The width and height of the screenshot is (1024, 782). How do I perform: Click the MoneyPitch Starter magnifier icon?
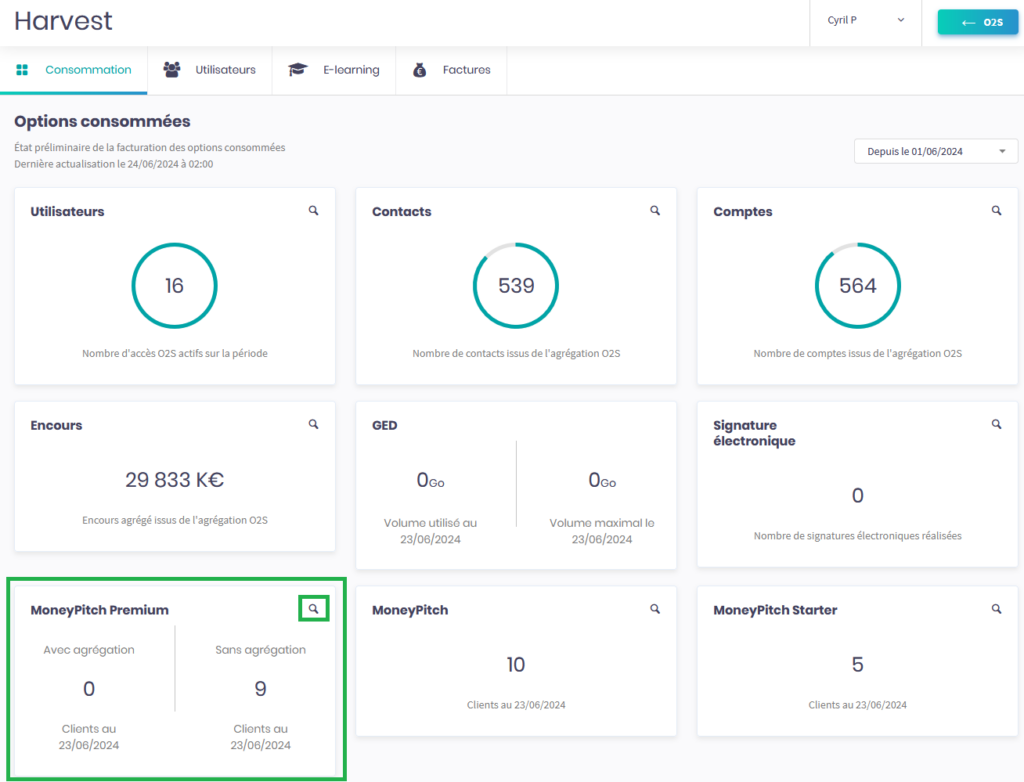pos(996,608)
